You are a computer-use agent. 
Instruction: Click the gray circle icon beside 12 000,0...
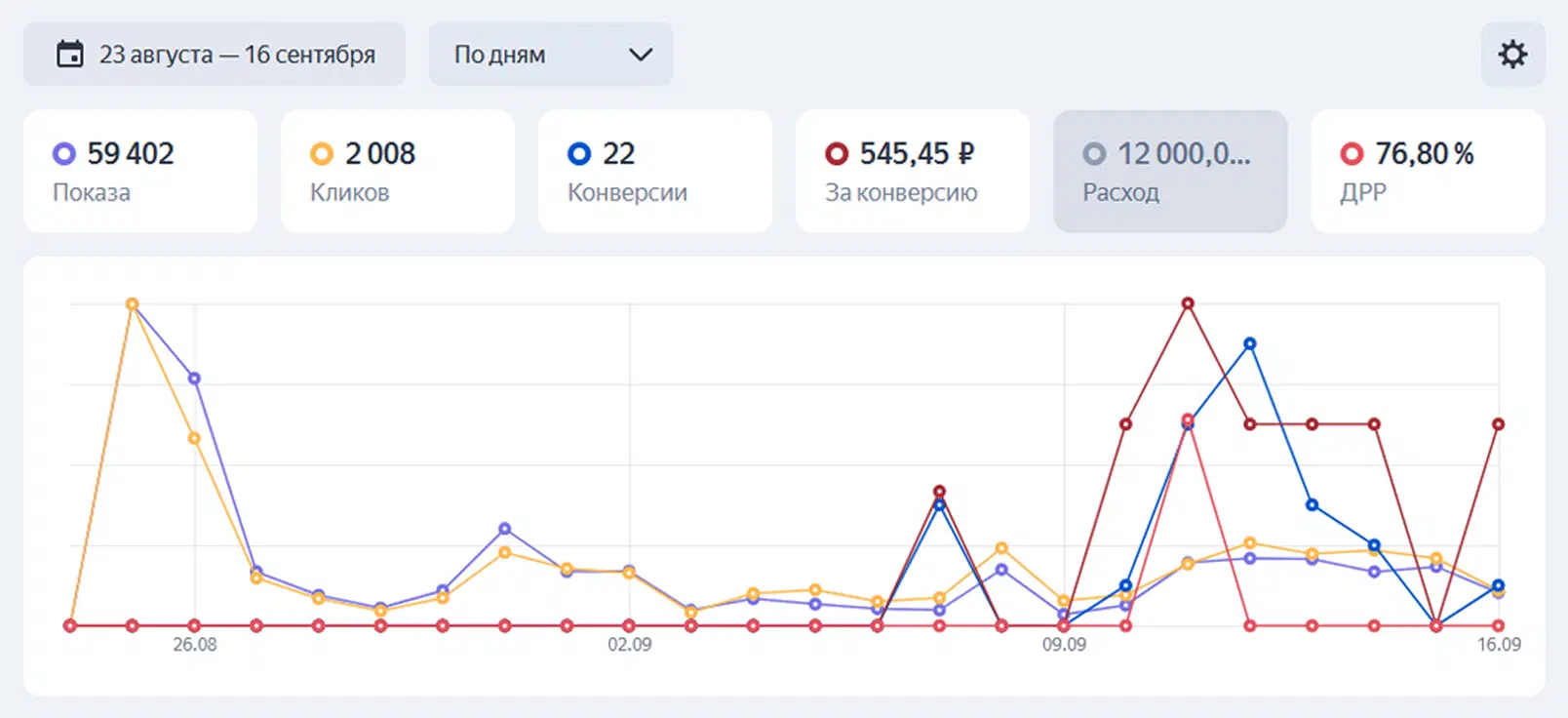click(x=1094, y=154)
